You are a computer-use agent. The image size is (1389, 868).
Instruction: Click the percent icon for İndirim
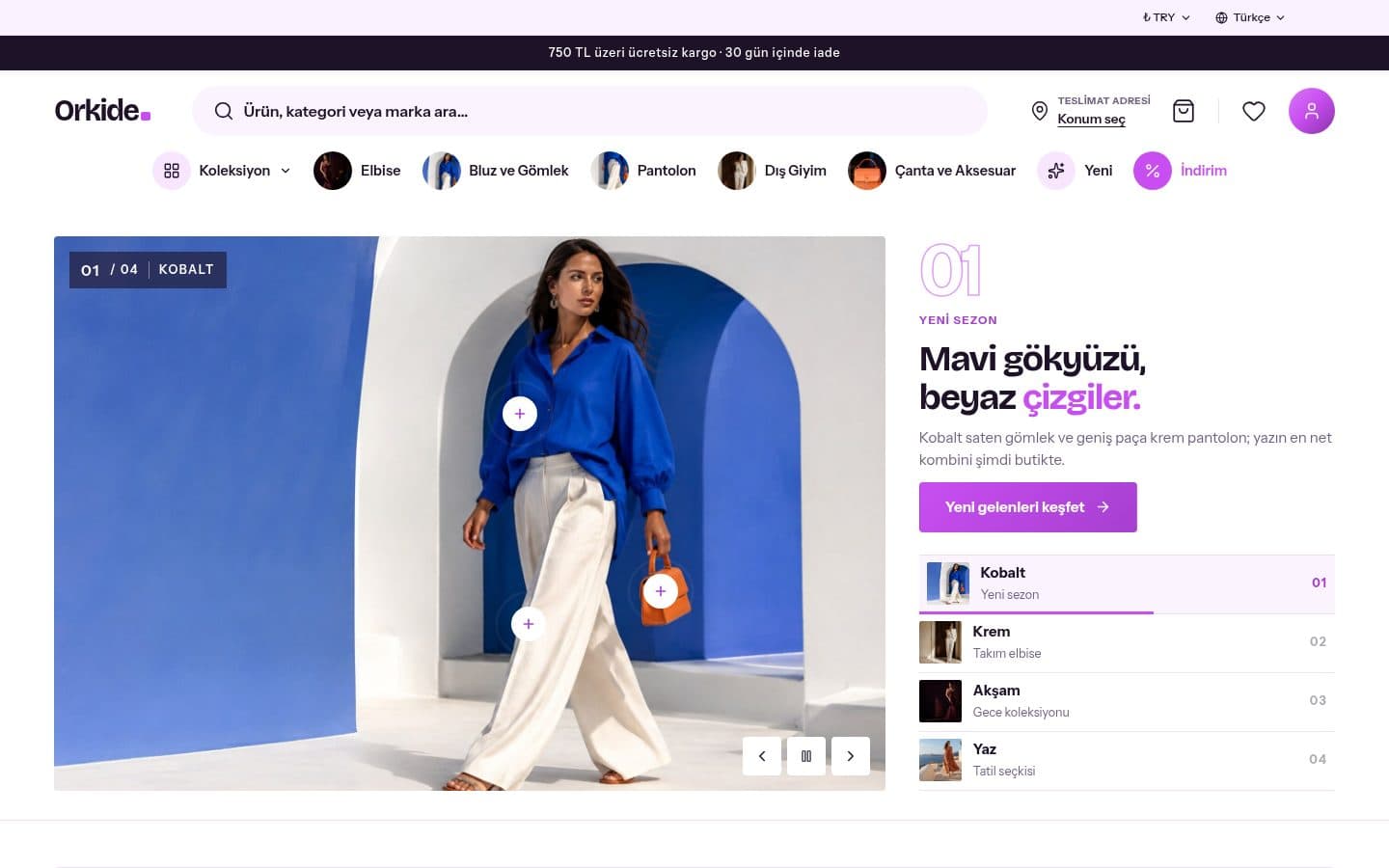click(1152, 171)
